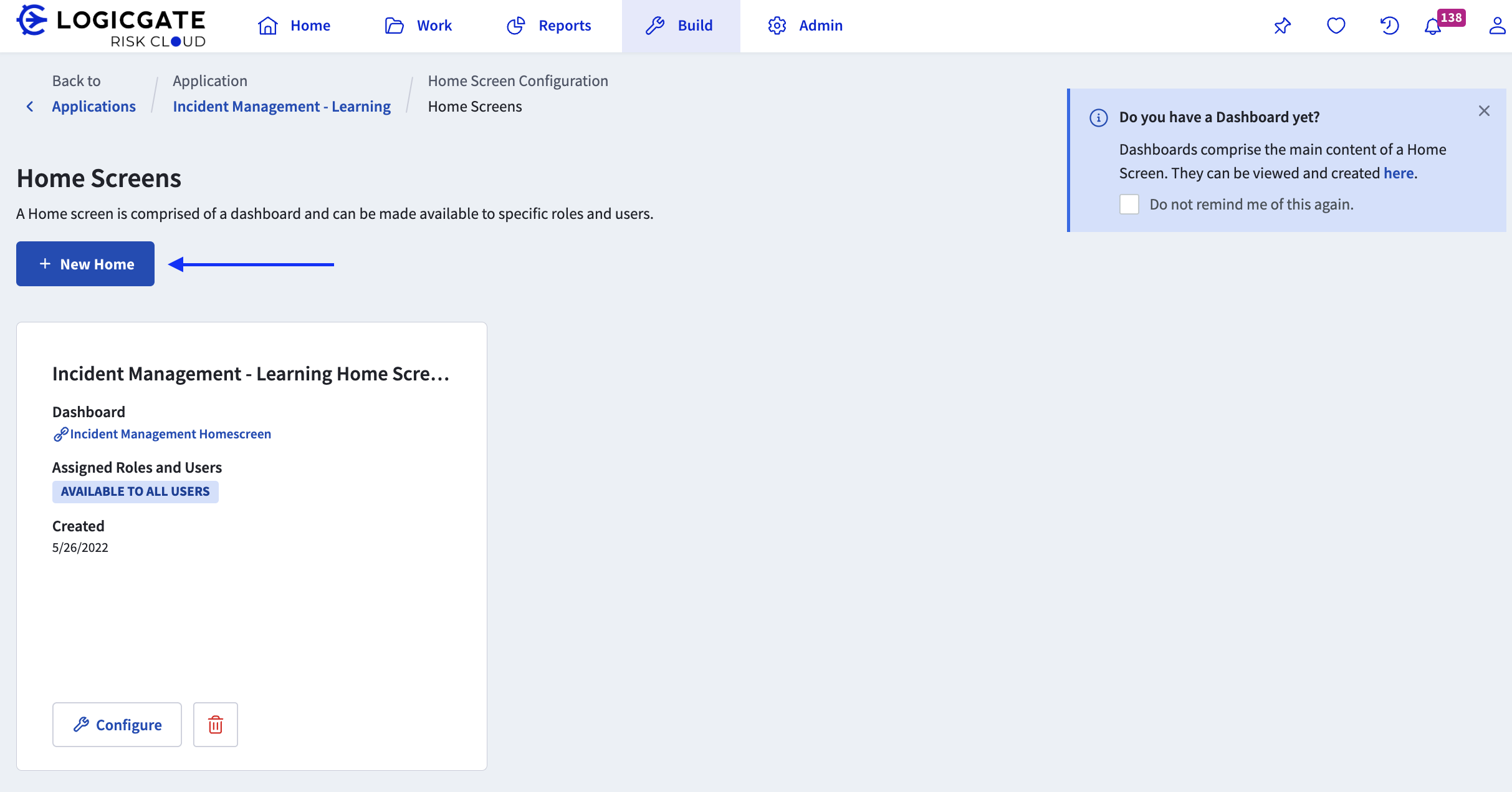The height and width of the screenshot is (792, 1512).
Task: Click the Available to All Users badge
Action: point(135,491)
